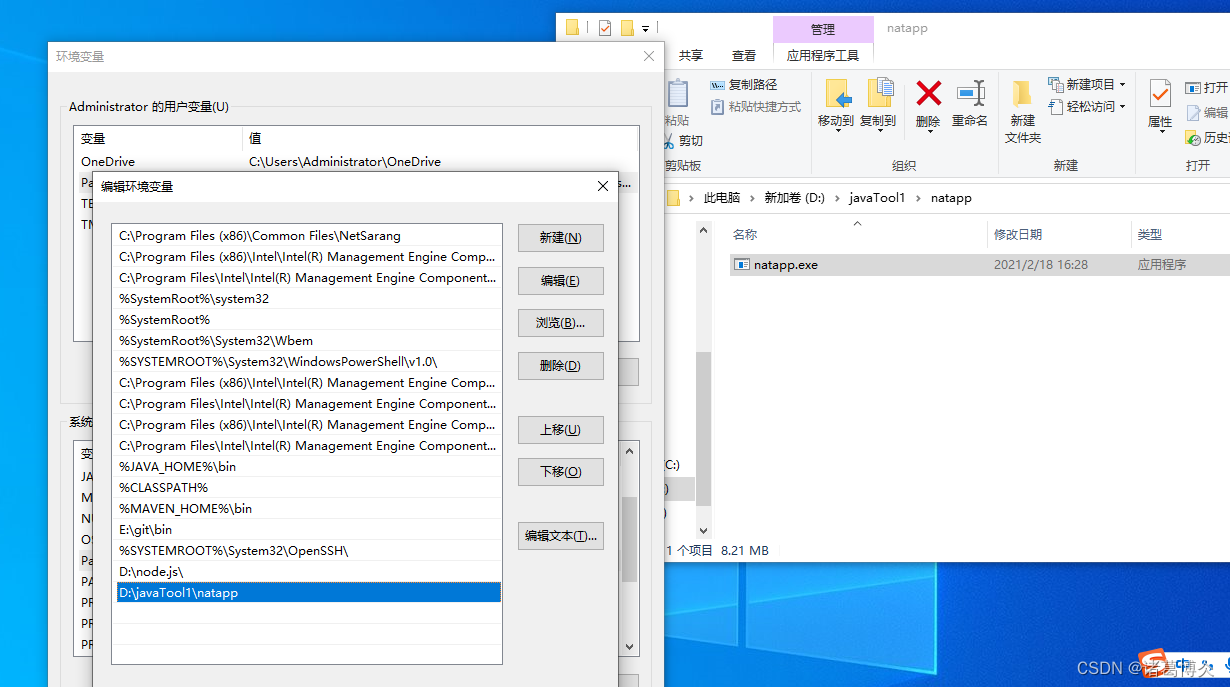Click the Move Up (上移(U)) button
1230x687 pixels.
tap(560, 430)
